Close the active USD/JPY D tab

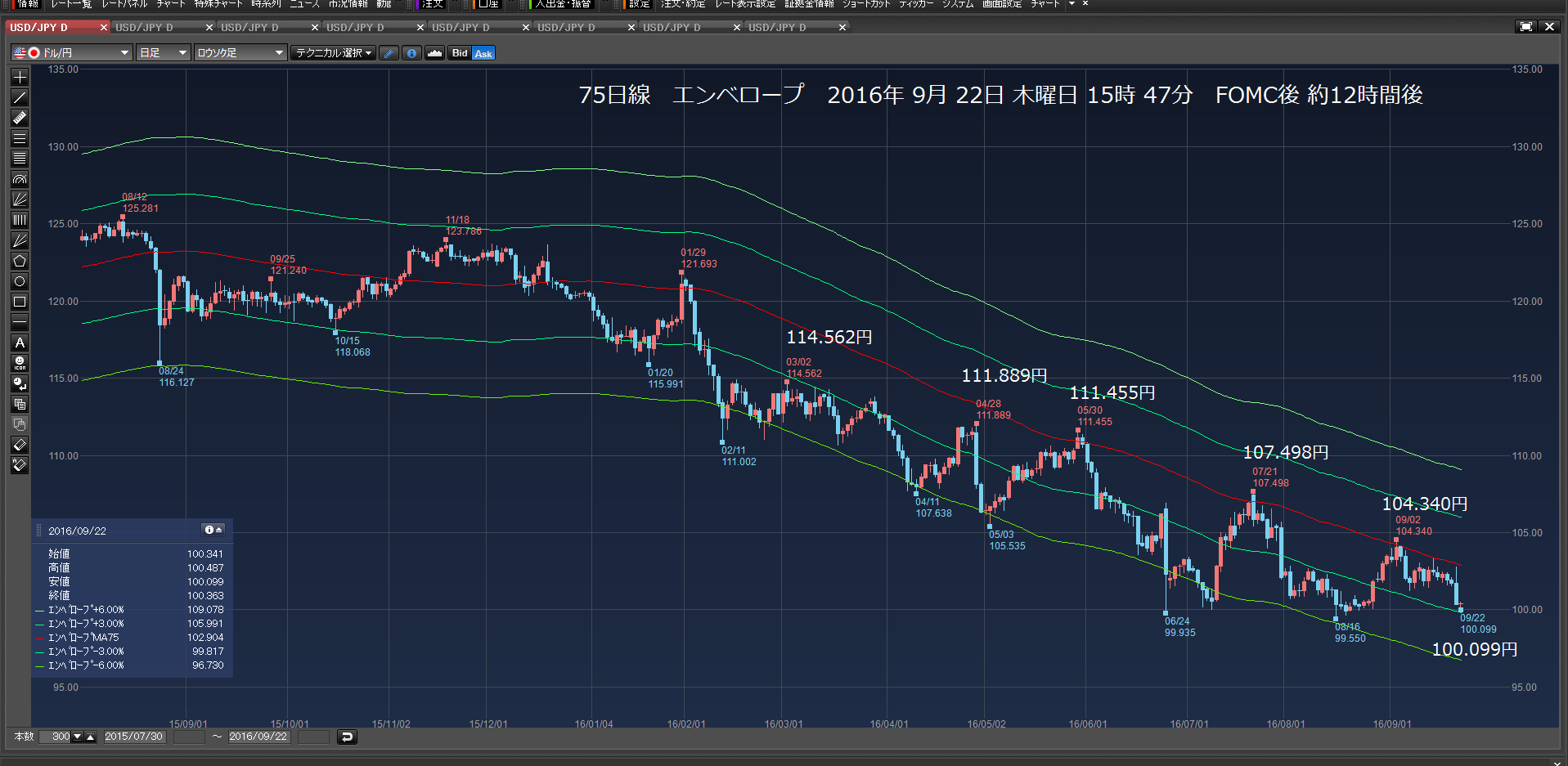click(104, 27)
